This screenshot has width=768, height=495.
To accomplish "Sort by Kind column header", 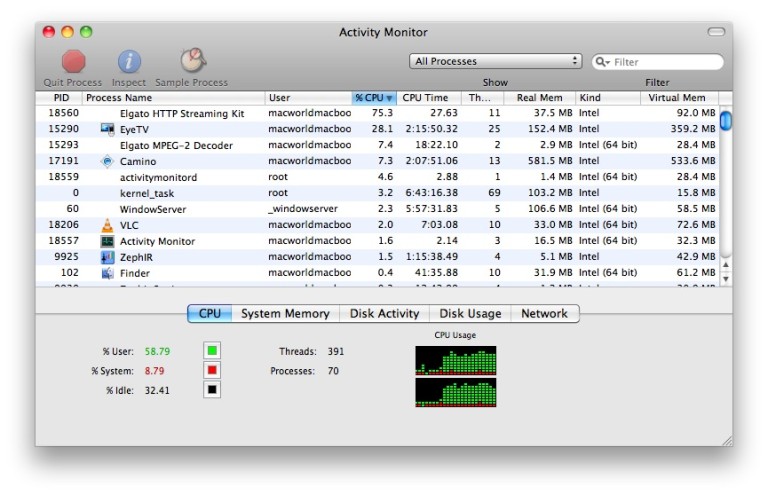I will [x=608, y=97].
